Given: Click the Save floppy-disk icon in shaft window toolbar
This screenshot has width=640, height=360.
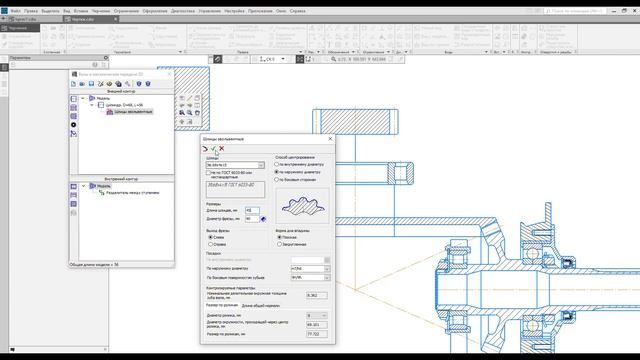Looking at the screenshot, I should 91,84.
